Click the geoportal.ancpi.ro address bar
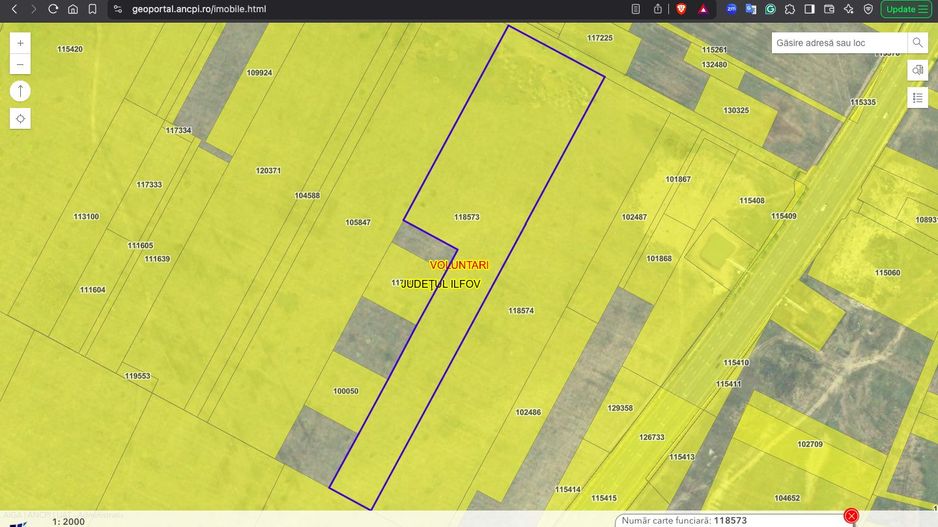Viewport: 938px width, 527px height. (x=199, y=9)
